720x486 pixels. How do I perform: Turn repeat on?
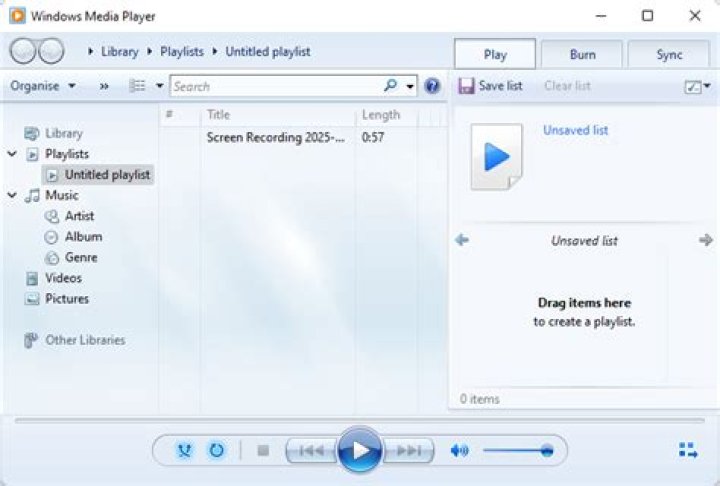(216, 450)
